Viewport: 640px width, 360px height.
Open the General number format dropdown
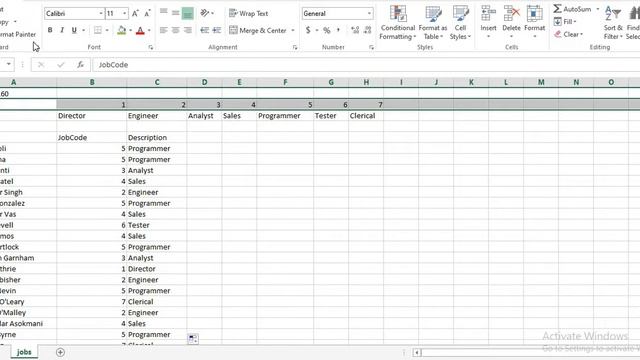click(x=369, y=13)
